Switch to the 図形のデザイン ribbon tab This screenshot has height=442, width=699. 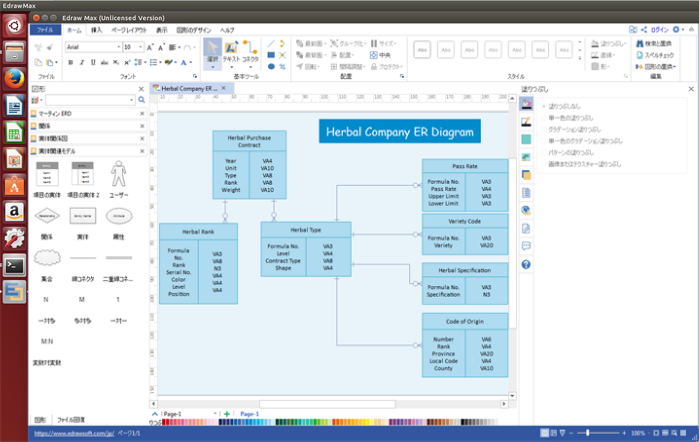194,30
